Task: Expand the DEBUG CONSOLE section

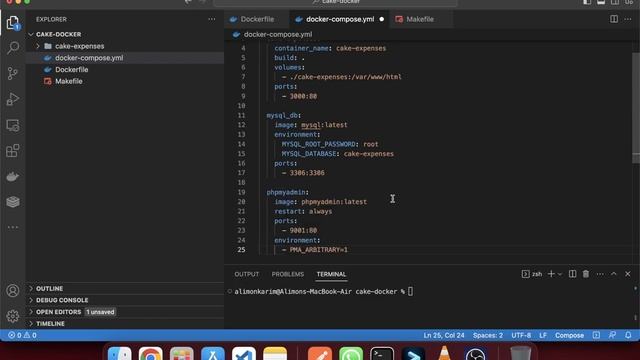Action: [62, 300]
